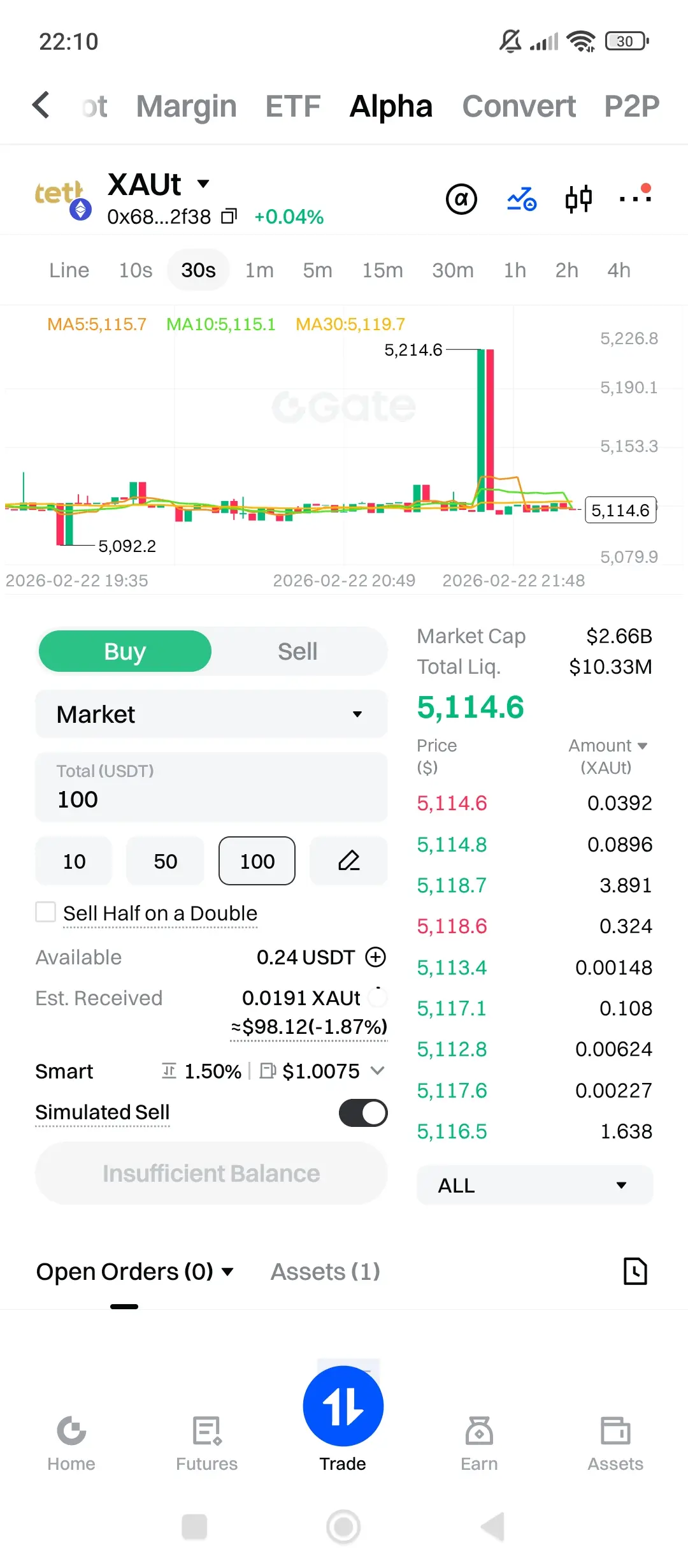Open Futures in bottom navigation
The height and width of the screenshot is (1568, 688).
click(x=207, y=1444)
